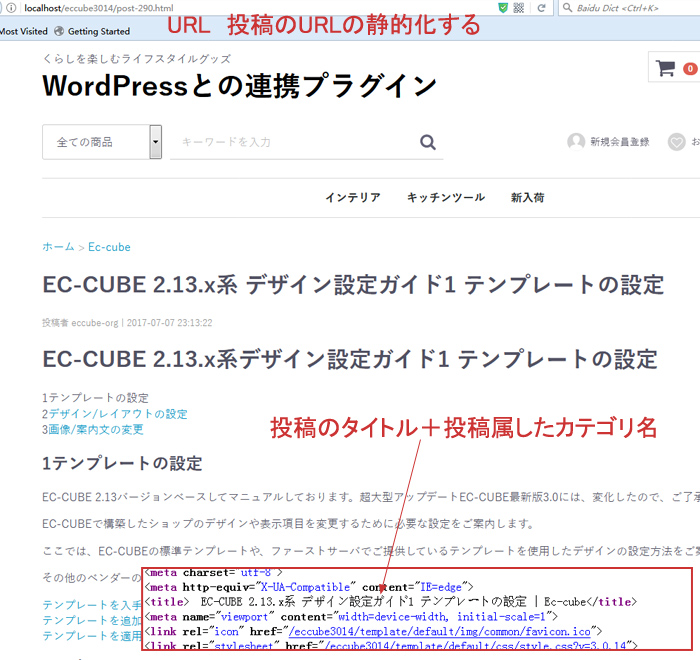
Task: Click the red cart item count badge
Action: tap(690, 69)
